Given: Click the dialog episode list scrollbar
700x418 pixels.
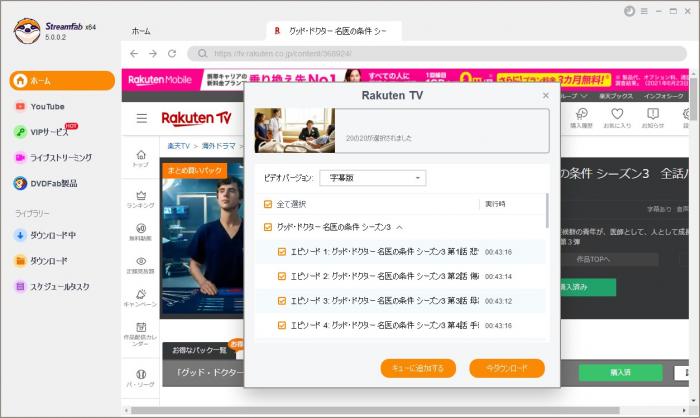Looking at the screenshot, I should tap(547, 211).
